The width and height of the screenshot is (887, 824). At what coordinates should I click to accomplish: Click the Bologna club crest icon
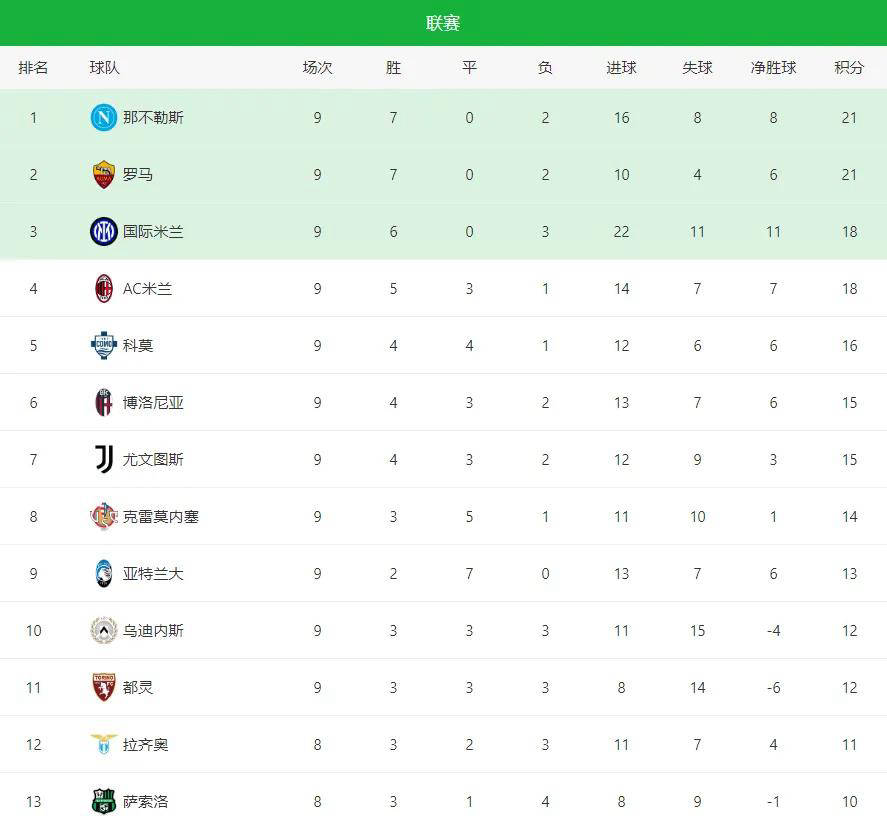[104, 403]
